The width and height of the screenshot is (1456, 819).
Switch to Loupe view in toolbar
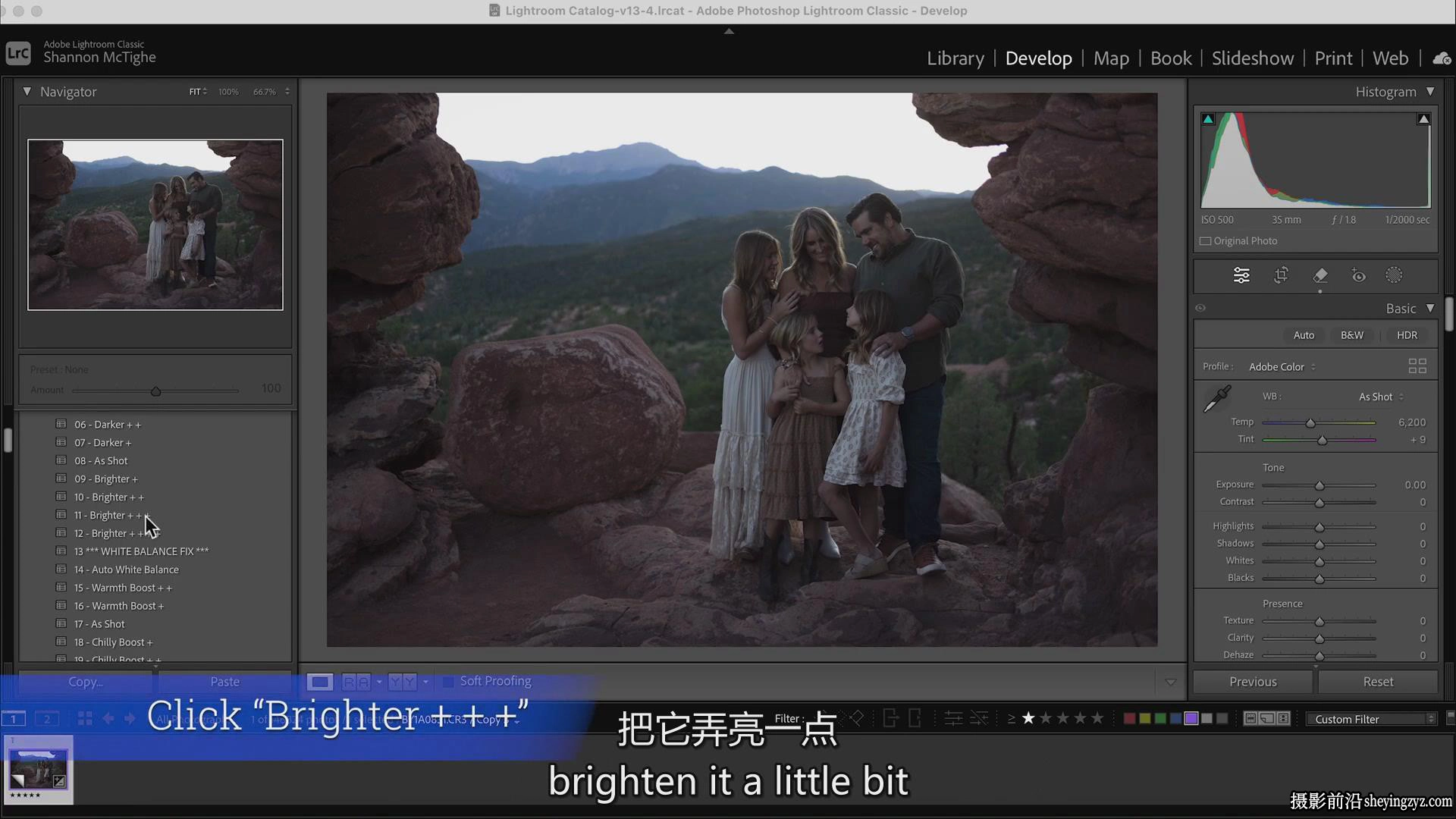pos(320,682)
